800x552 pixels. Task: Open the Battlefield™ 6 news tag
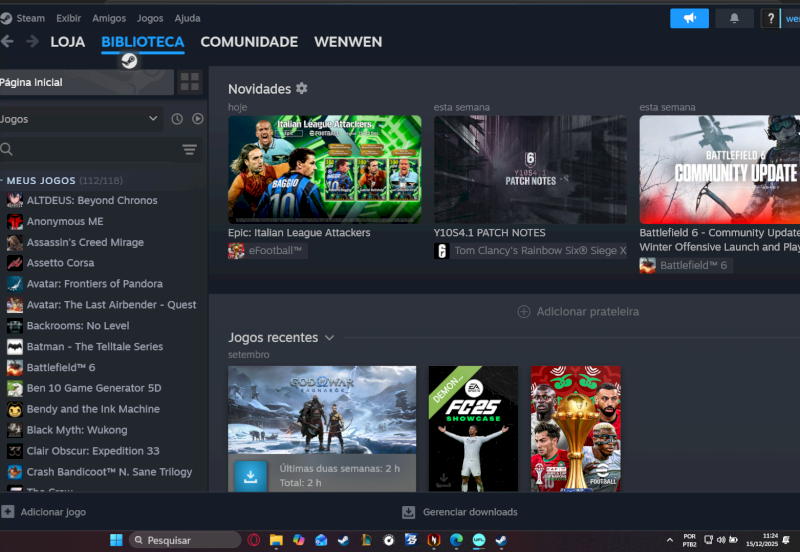point(686,265)
